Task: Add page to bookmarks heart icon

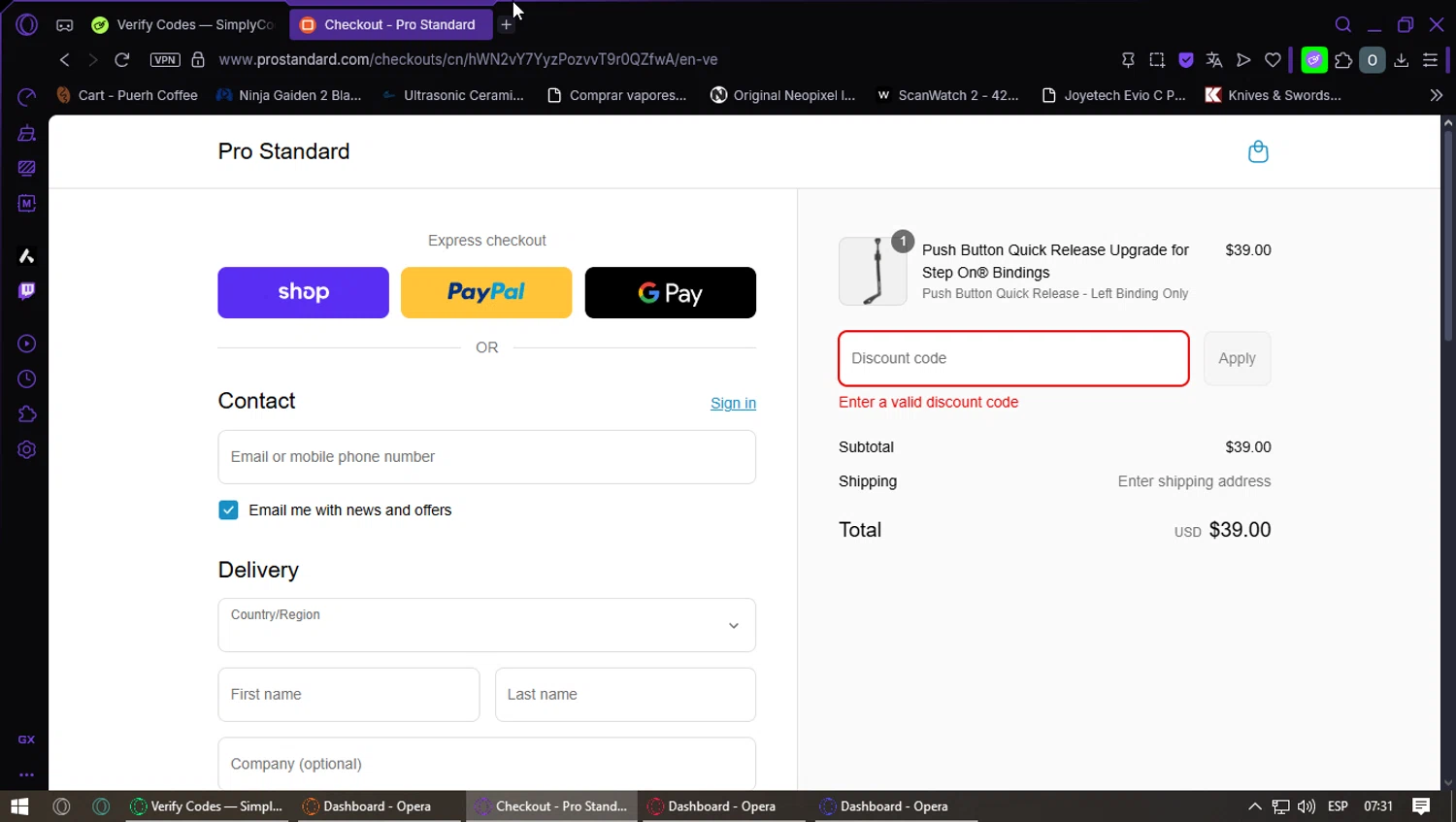Action: pos(1273,60)
